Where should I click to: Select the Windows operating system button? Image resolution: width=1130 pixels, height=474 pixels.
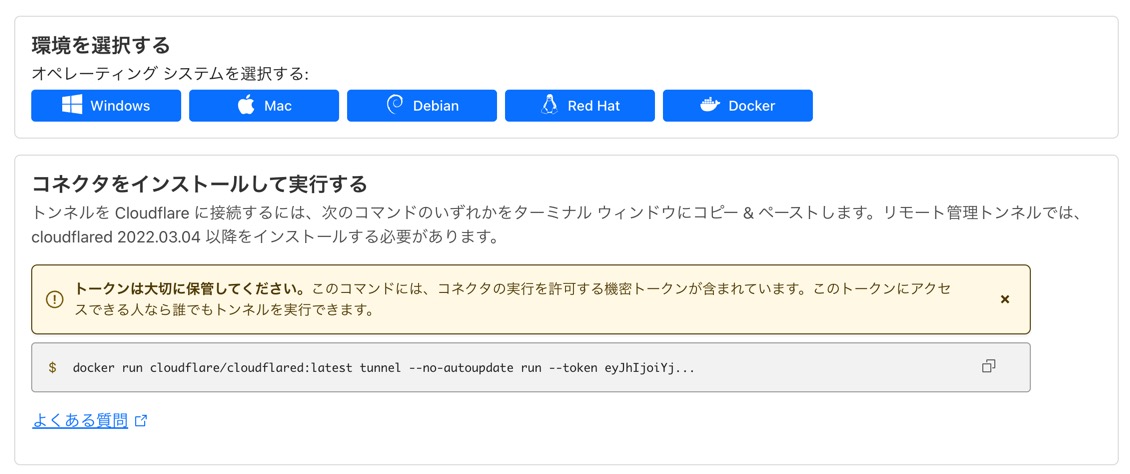coord(106,106)
